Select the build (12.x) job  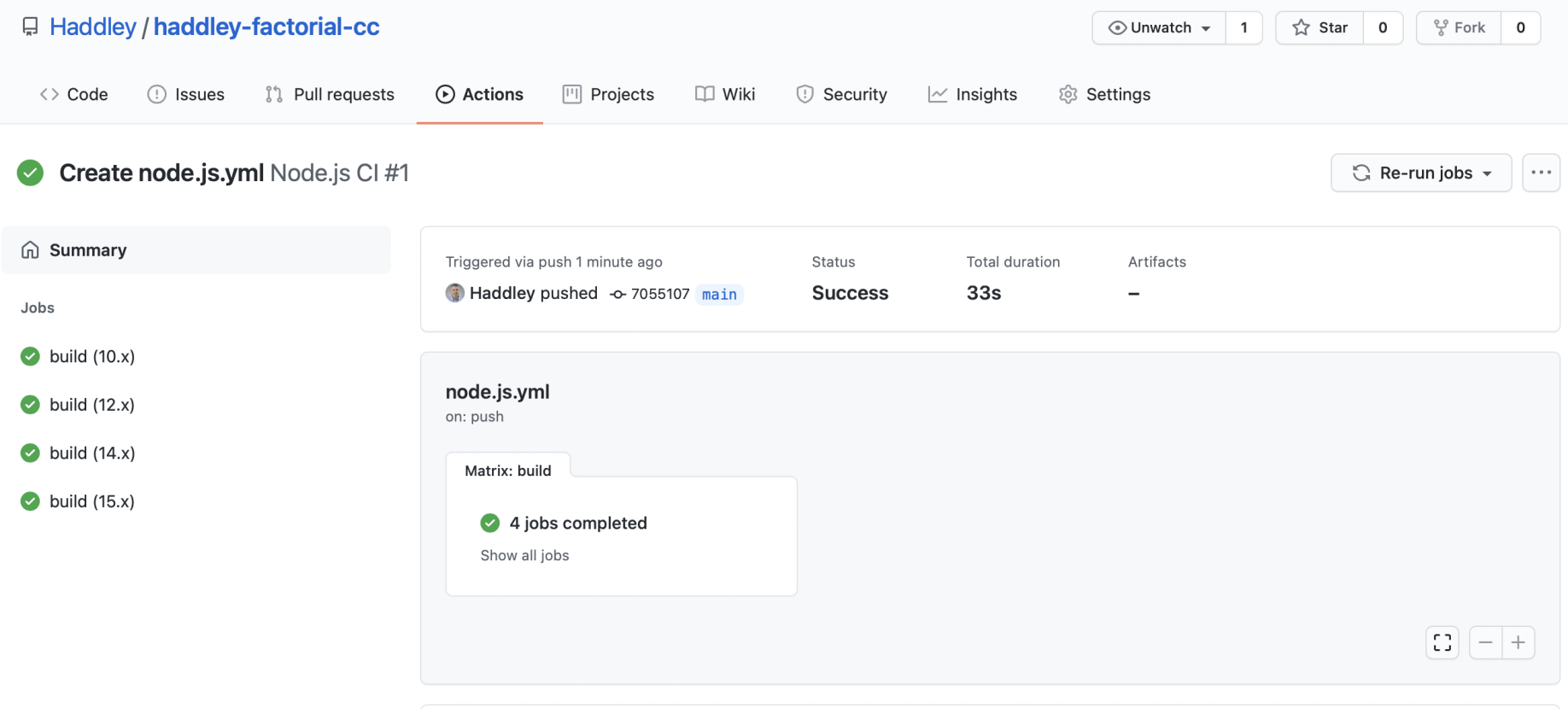(x=91, y=405)
